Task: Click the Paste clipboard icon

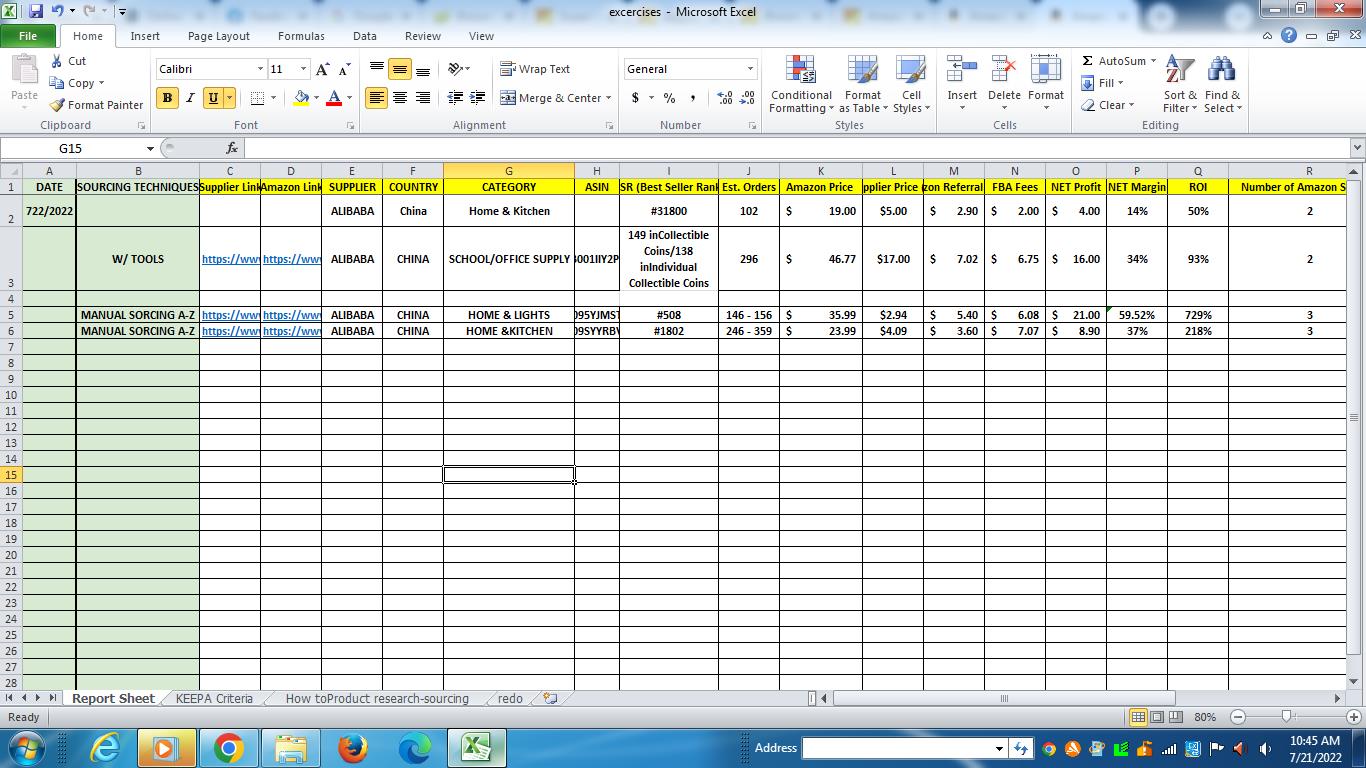Action: 24,71
